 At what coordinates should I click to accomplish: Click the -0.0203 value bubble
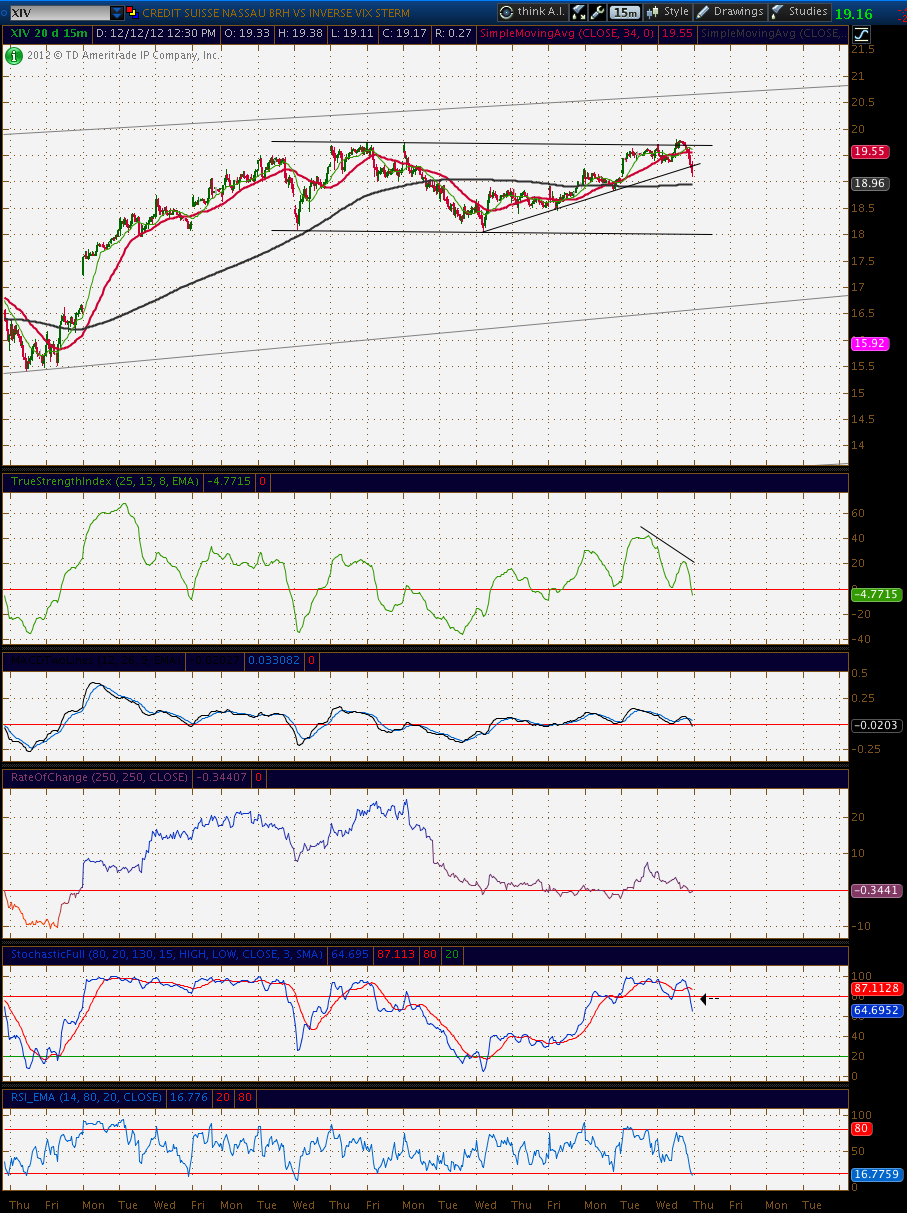tap(874, 724)
